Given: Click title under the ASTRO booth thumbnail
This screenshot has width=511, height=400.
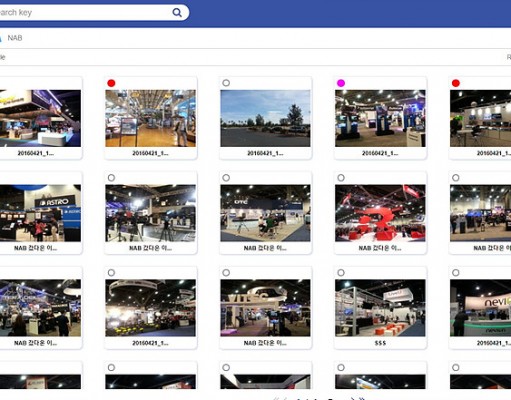Looking at the screenshot, I should click(36, 248).
